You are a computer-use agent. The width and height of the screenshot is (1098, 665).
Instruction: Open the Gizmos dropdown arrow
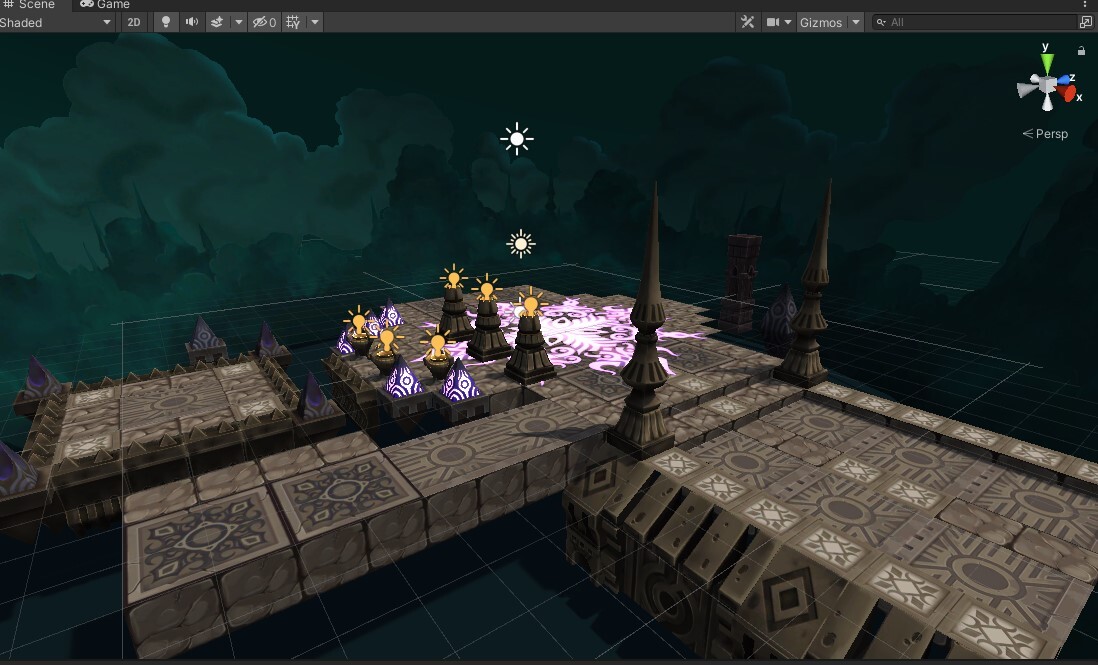click(x=855, y=21)
